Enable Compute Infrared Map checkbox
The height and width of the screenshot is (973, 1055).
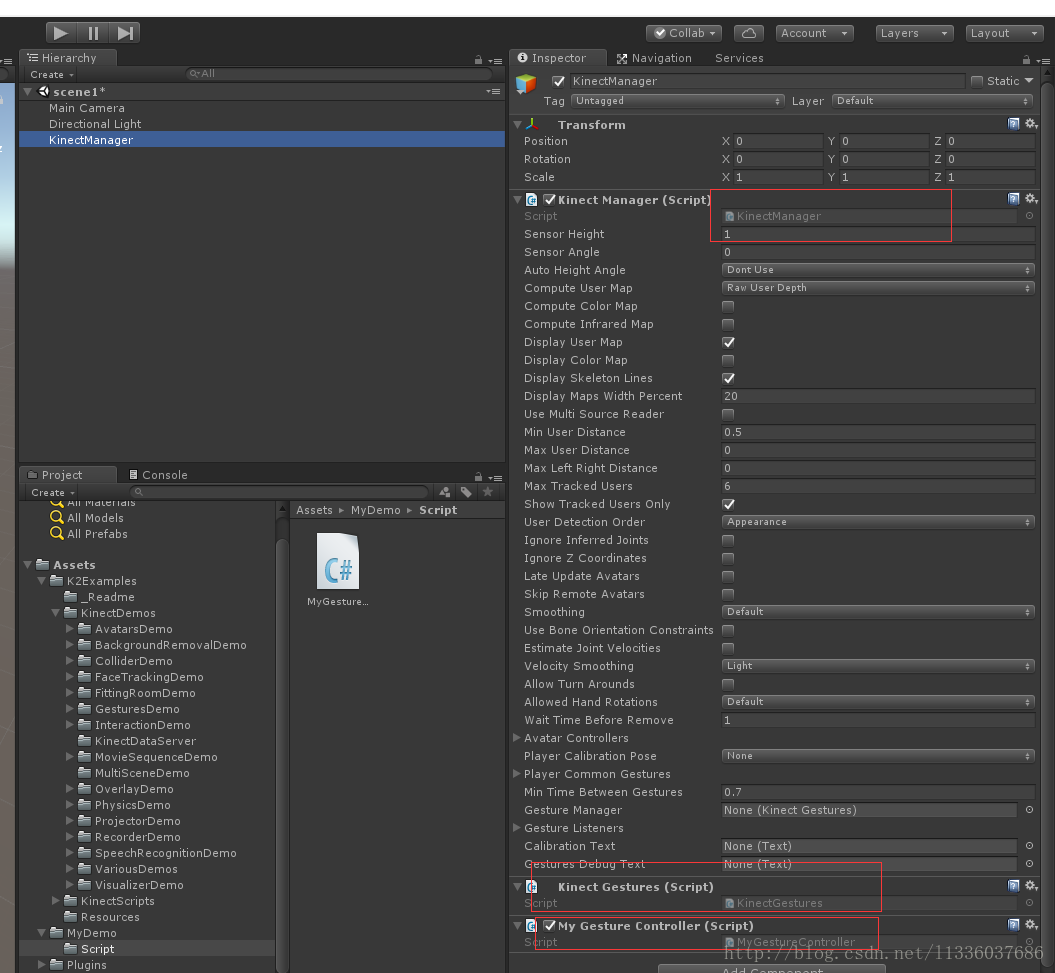pyautogui.click(x=728, y=324)
